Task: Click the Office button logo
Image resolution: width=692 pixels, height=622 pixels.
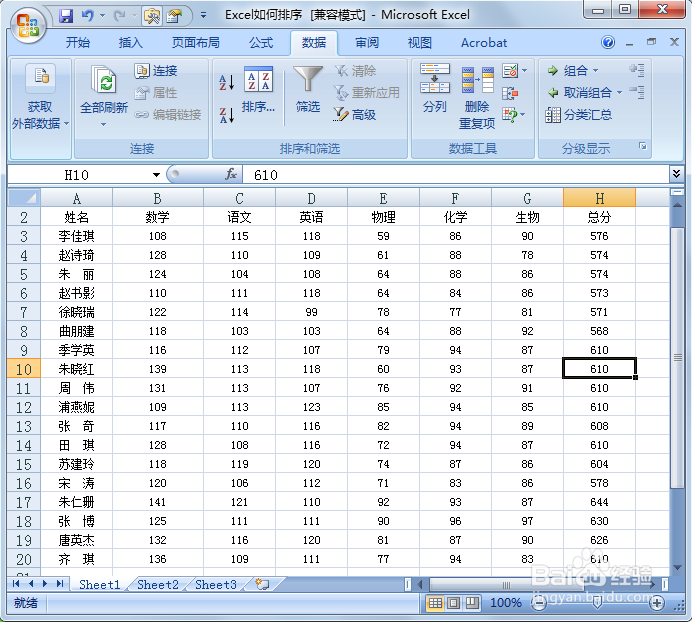Action: 27,25
